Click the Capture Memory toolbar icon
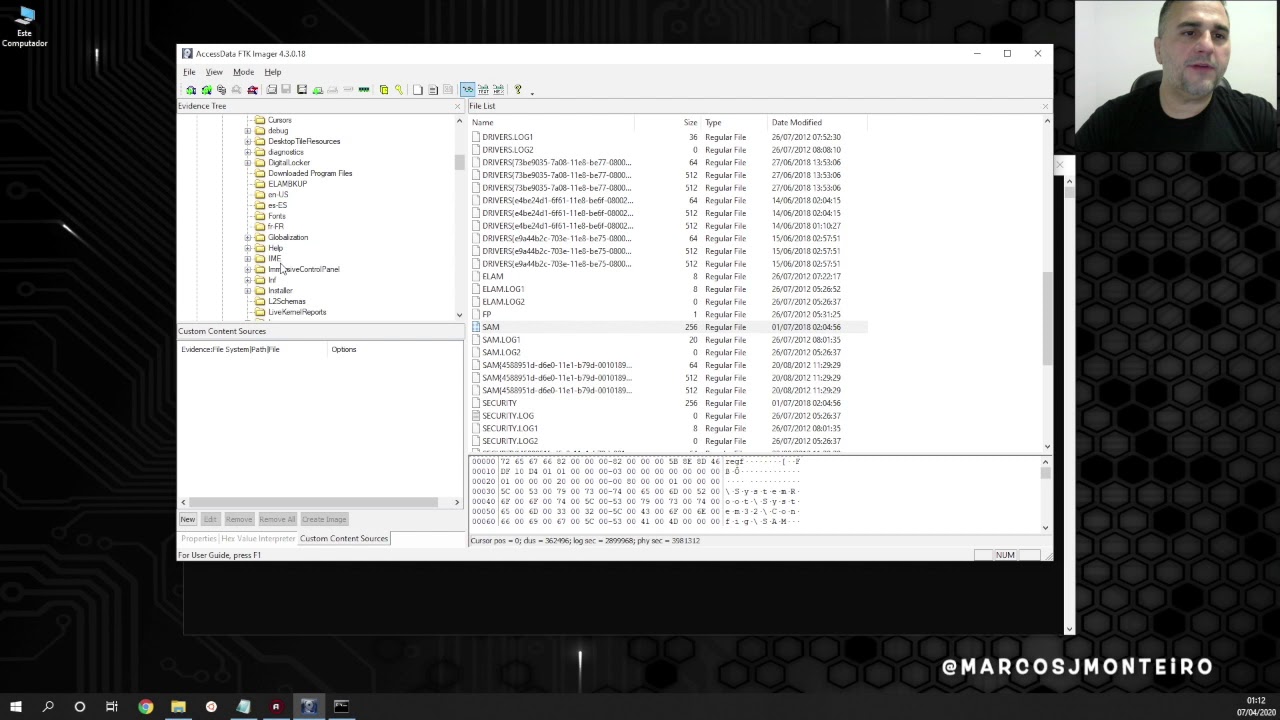Image resolution: width=1280 pixels, height=720 pixels. pos(364,89)
